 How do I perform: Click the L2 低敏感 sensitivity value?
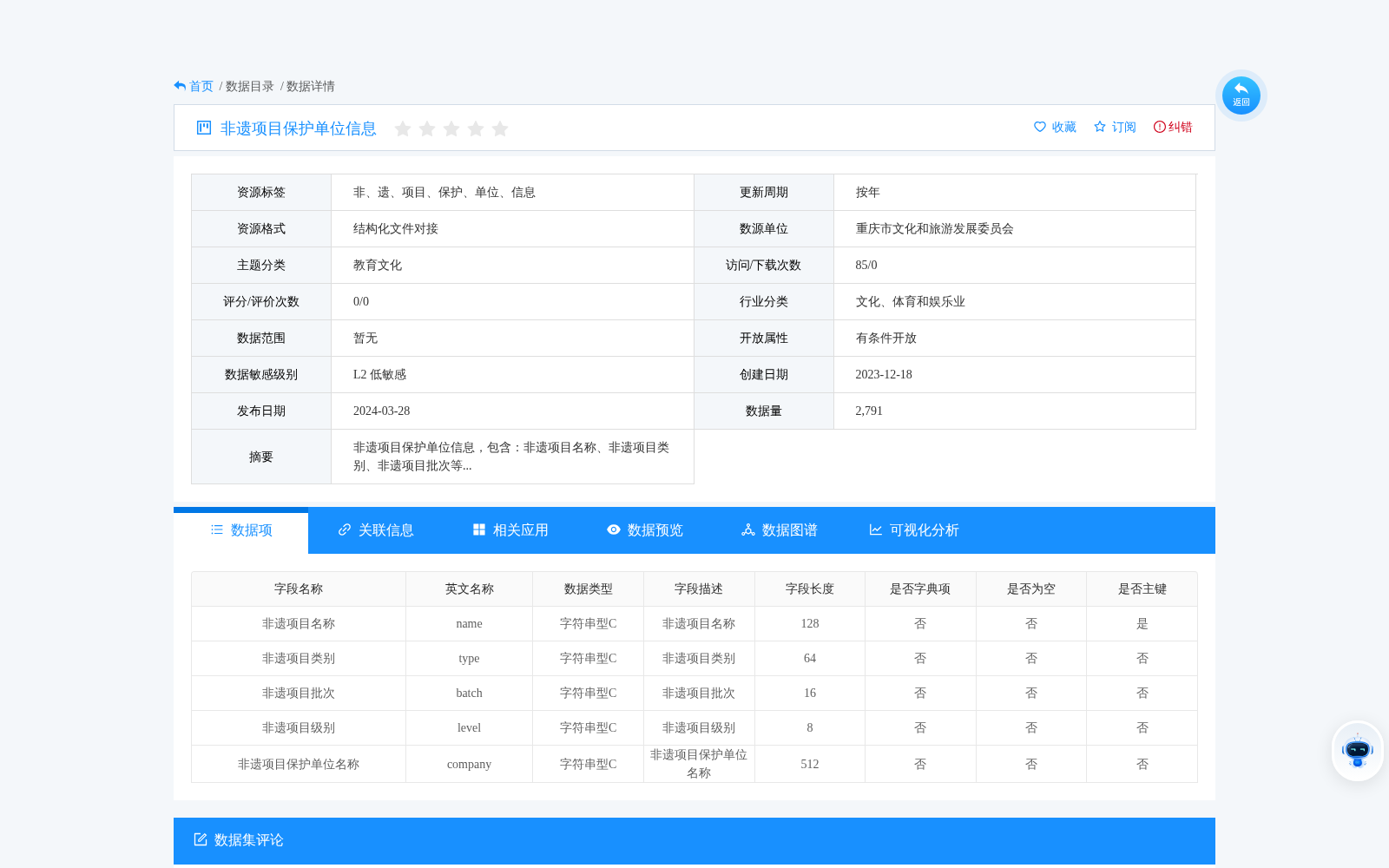point(380,374)
